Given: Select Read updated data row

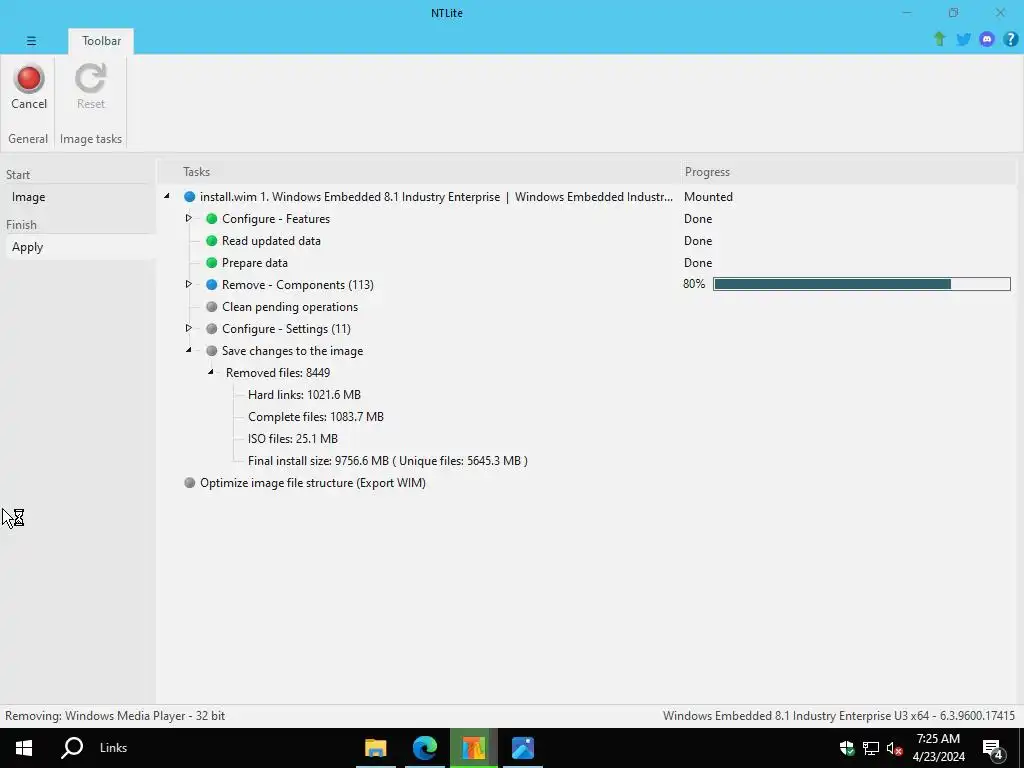Looking at the screenshot, I should tap(271, 241).
